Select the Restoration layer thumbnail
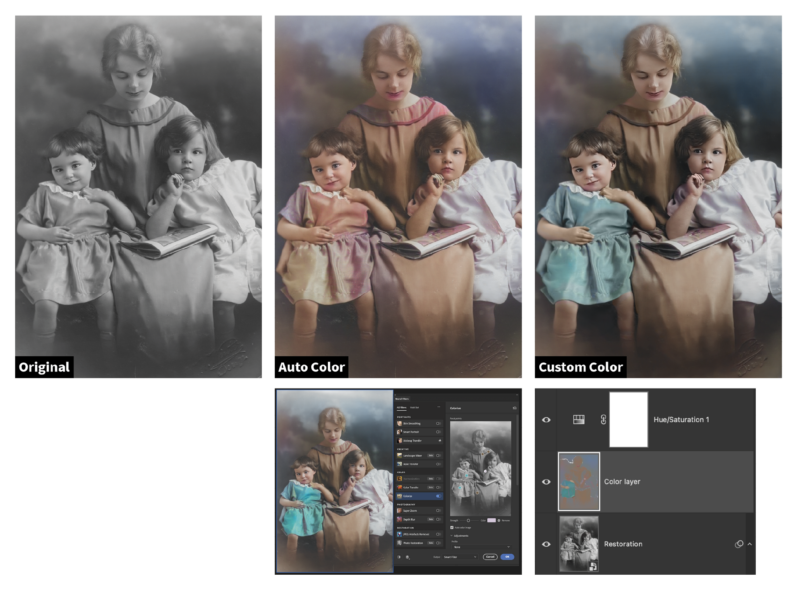The width and height of the screenshot is (800, 591). coord(579,544)
